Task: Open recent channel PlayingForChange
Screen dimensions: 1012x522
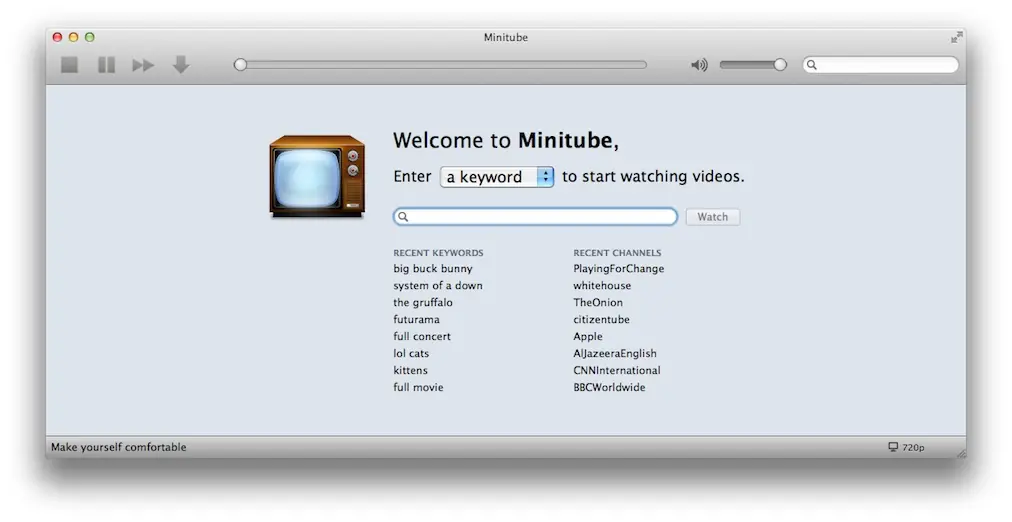Action: 618,268
